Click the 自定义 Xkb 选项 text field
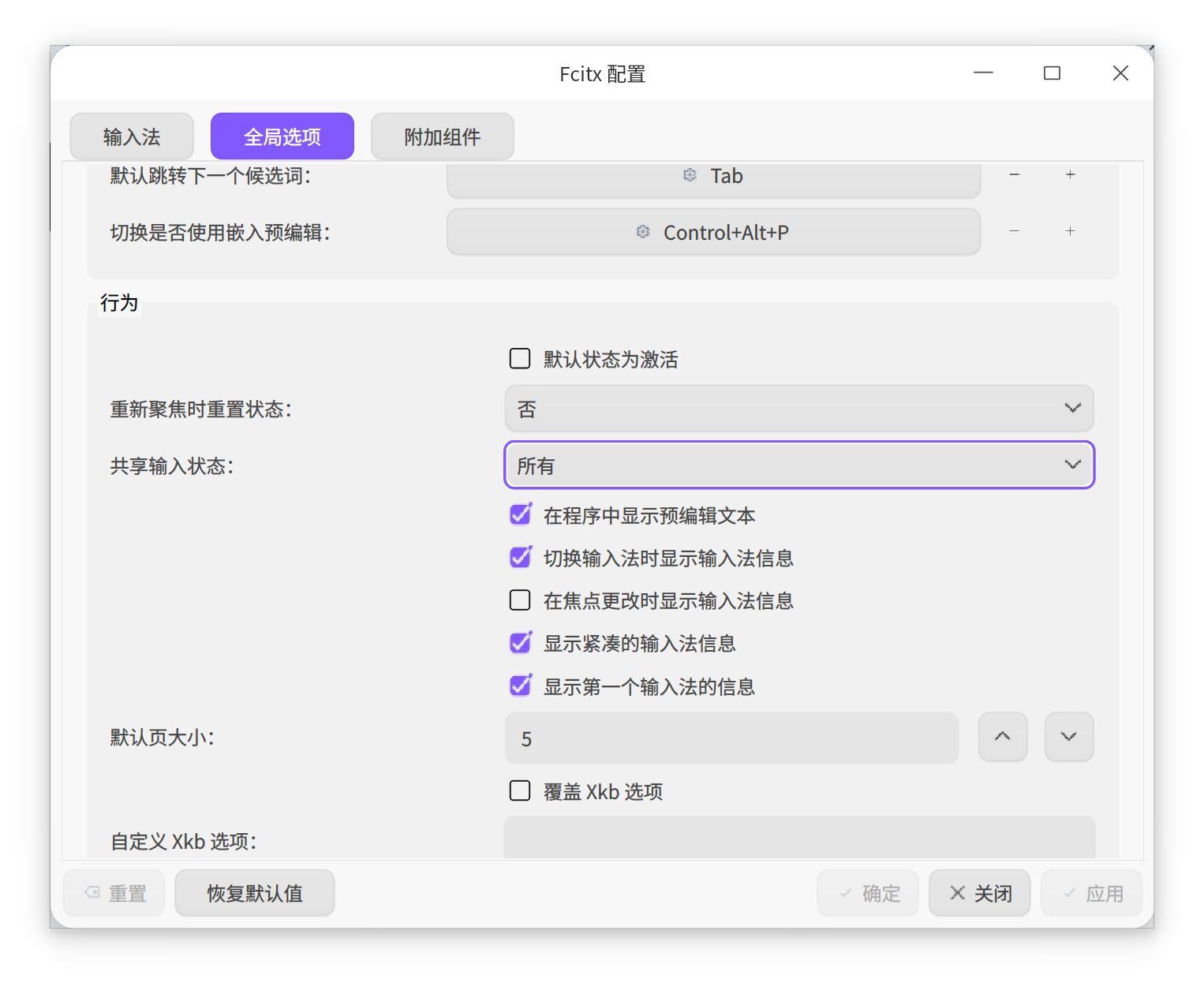The height and width of the screenshot is (983, 1204). tap(799, 838)
